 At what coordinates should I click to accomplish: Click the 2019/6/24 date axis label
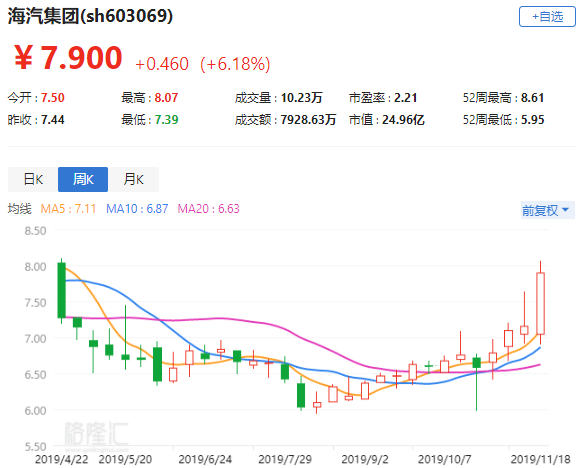pos(205,459)
